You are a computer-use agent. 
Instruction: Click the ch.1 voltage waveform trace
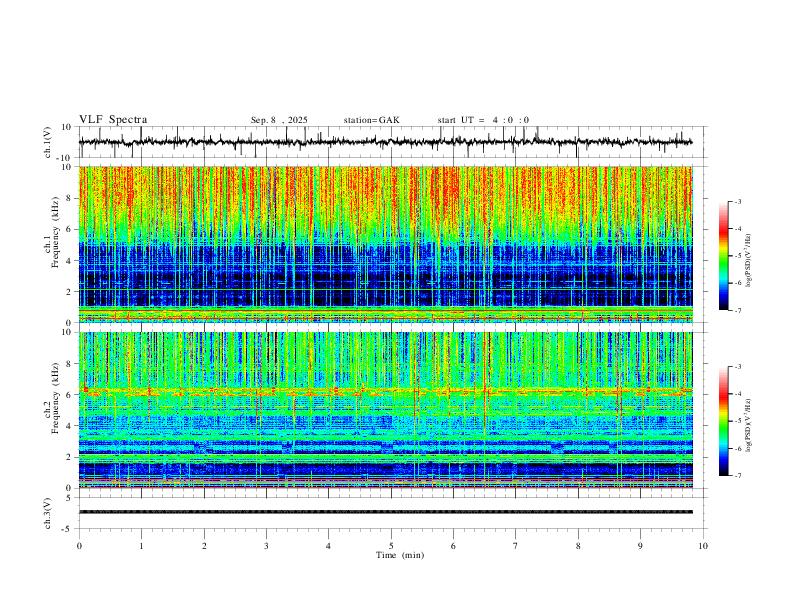coord(385,142)
